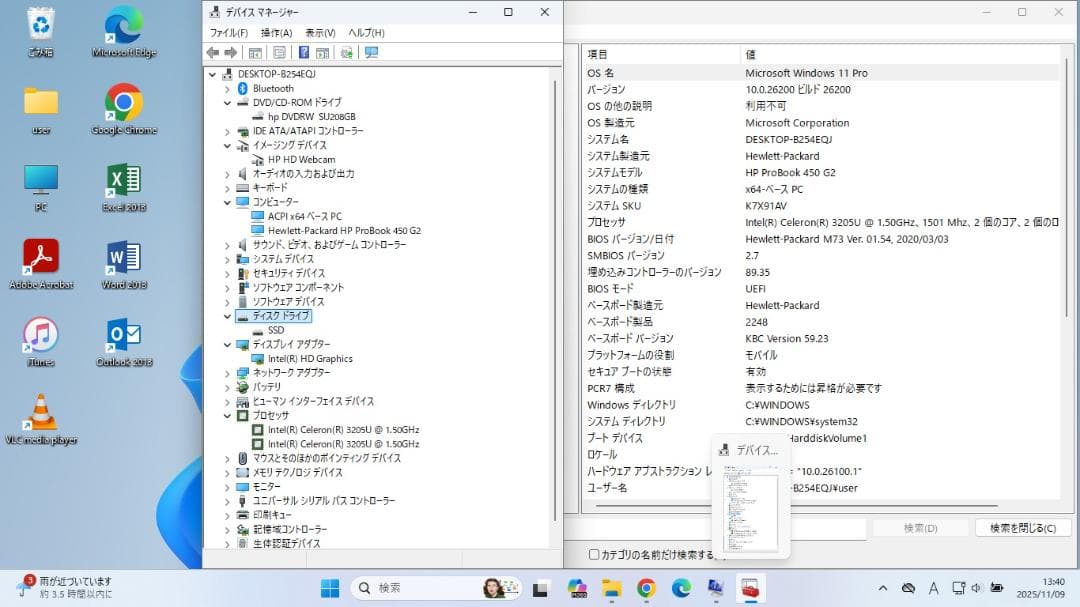Open Google Chrome desktop shortcut
This screenshot has height=607, width=1080.
pos(124,110)
